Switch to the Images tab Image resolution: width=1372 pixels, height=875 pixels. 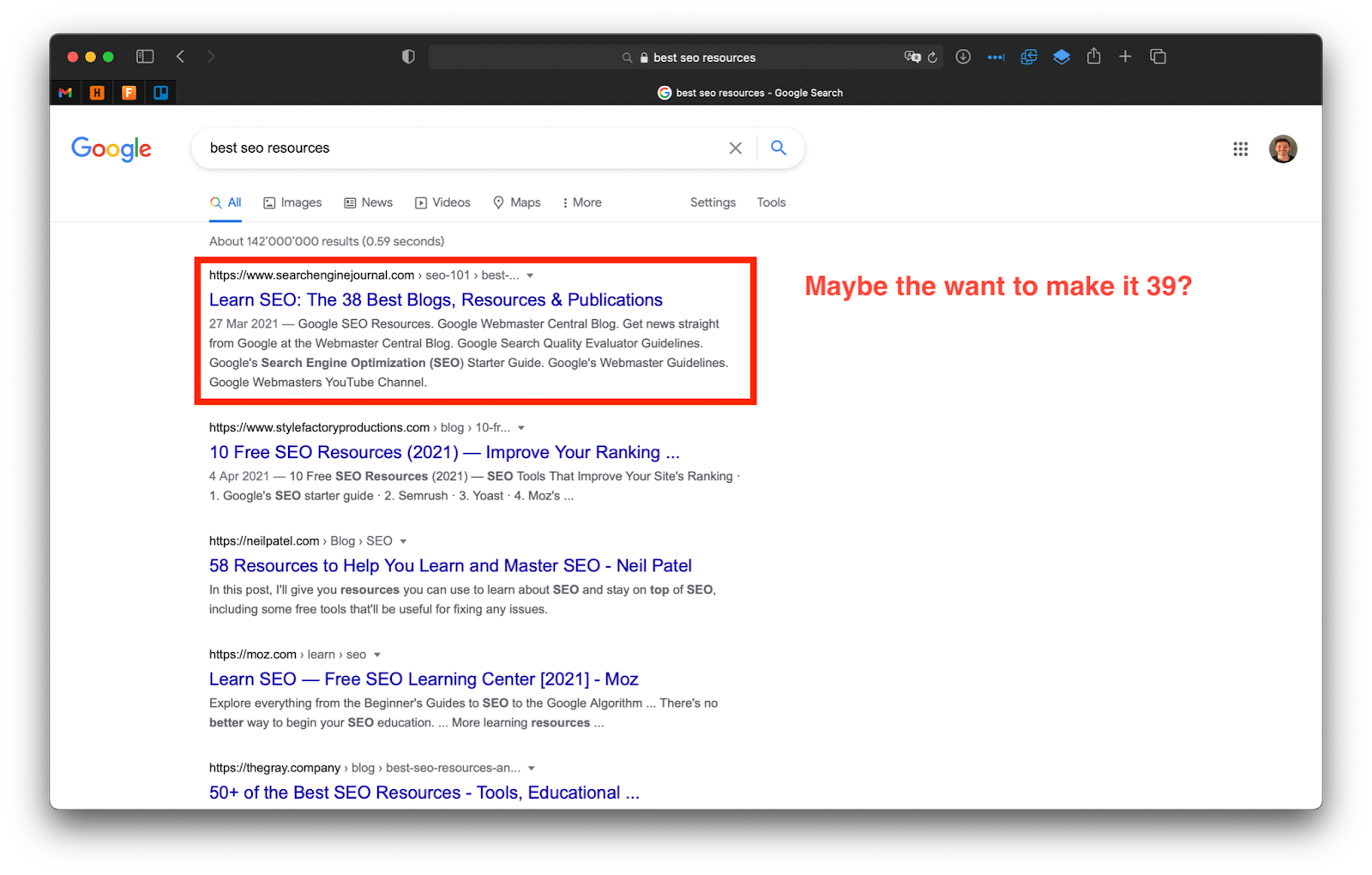click(x=292, y=202)
